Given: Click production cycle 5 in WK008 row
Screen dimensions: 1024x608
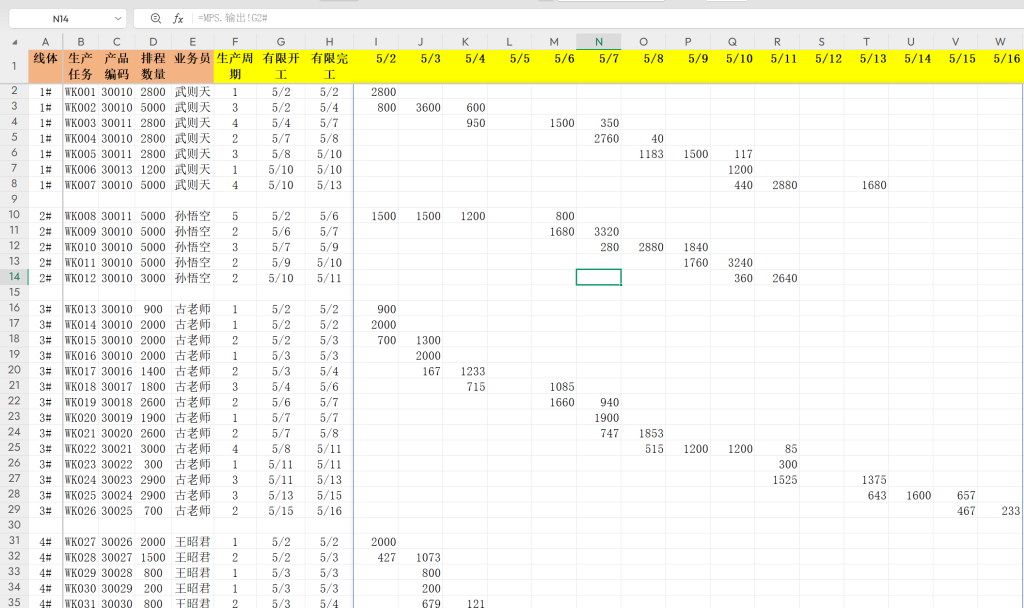Looking at the screenshot, I should pos(234,216).
